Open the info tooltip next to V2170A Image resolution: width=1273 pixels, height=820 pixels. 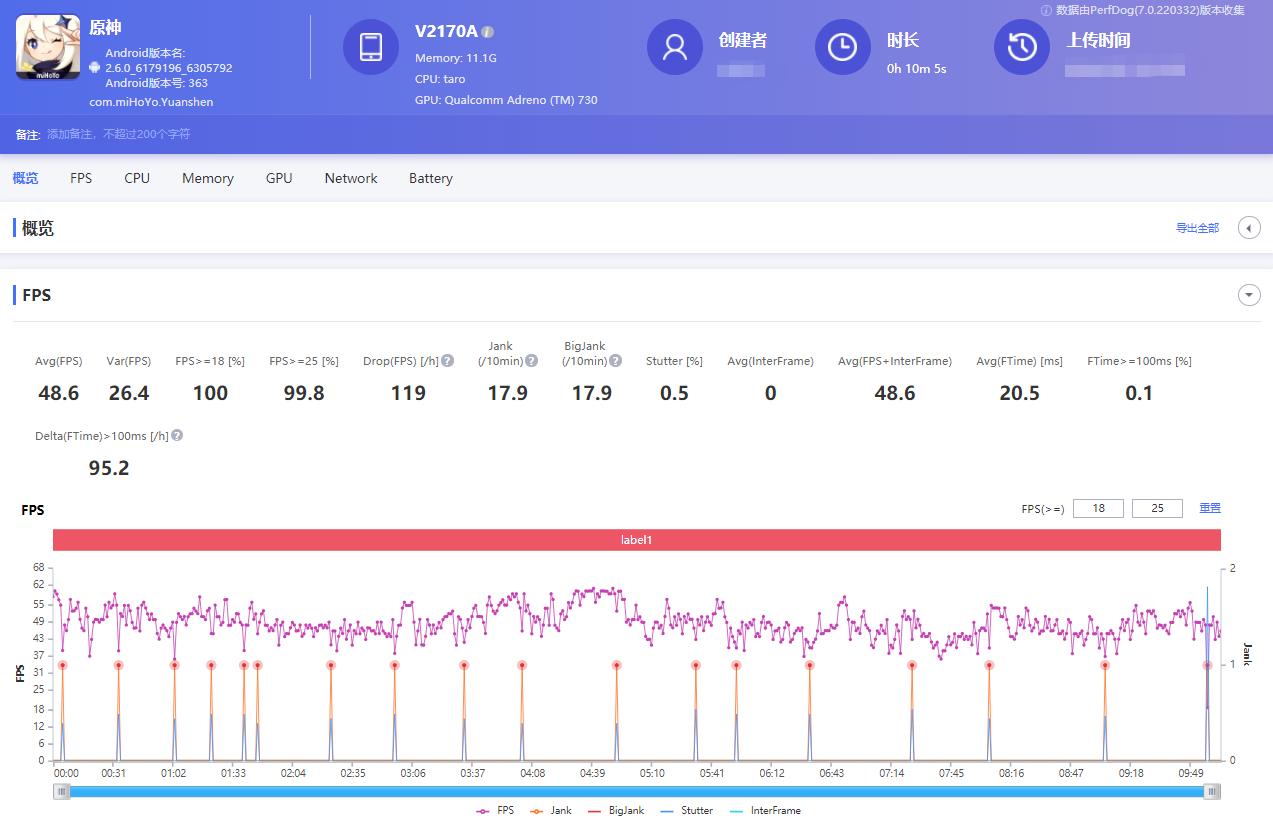[x=487, y=31]
